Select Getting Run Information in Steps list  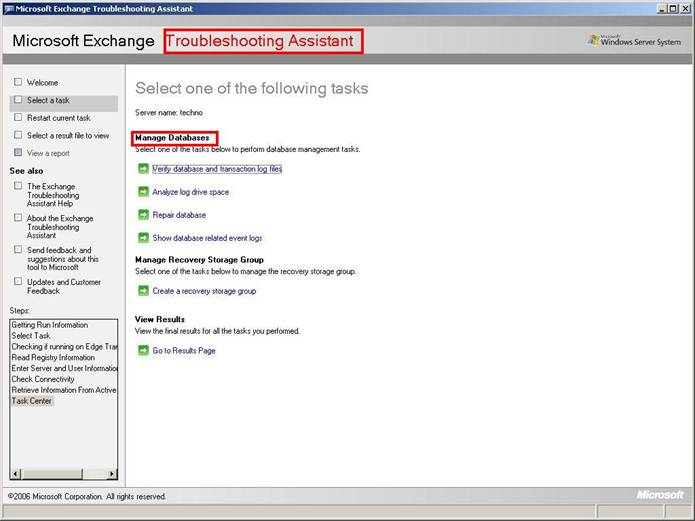pyautogui.click(x=50, y=325)
